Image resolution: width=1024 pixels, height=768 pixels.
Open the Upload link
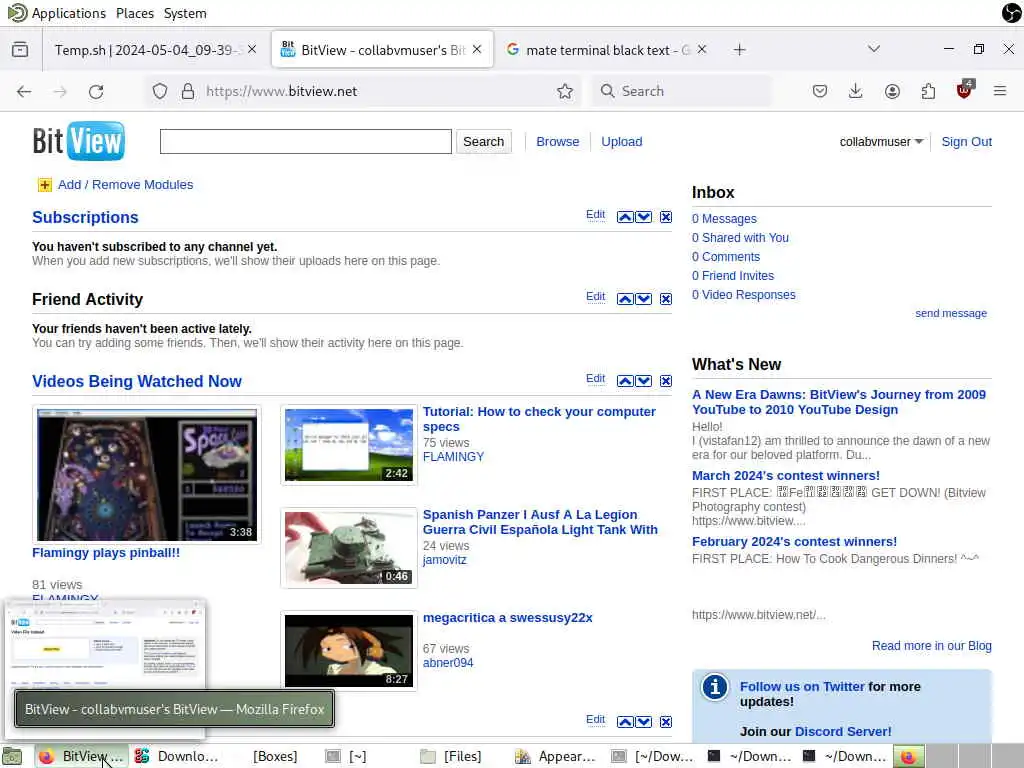[621, 142]
